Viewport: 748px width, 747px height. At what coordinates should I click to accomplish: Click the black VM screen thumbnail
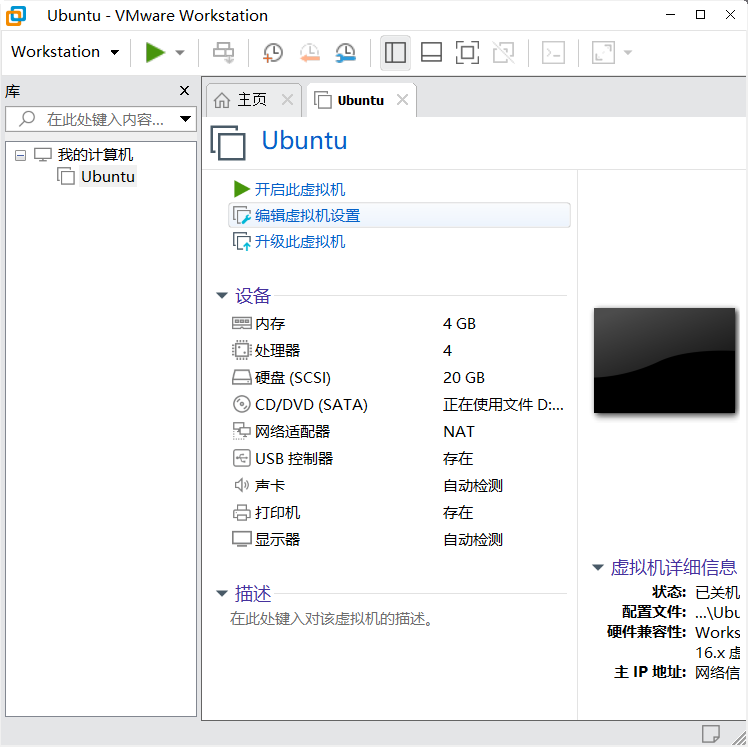(665, 360)
